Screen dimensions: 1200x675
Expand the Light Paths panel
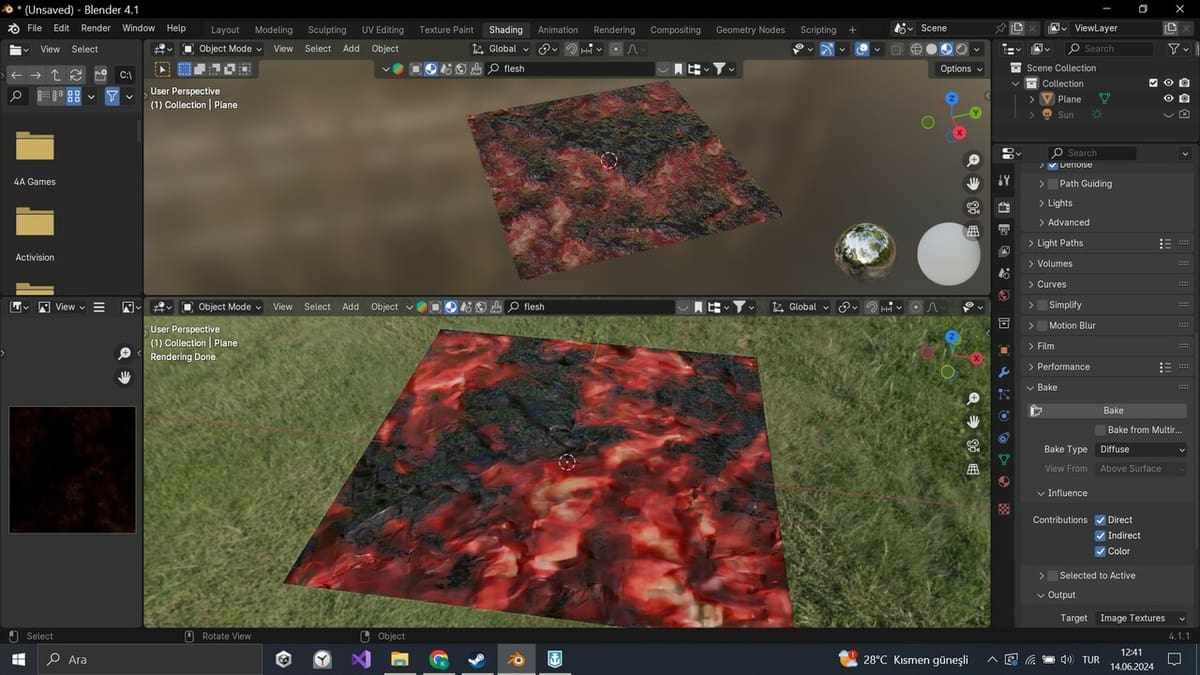pyautogui.click(x=1060, y=243)
